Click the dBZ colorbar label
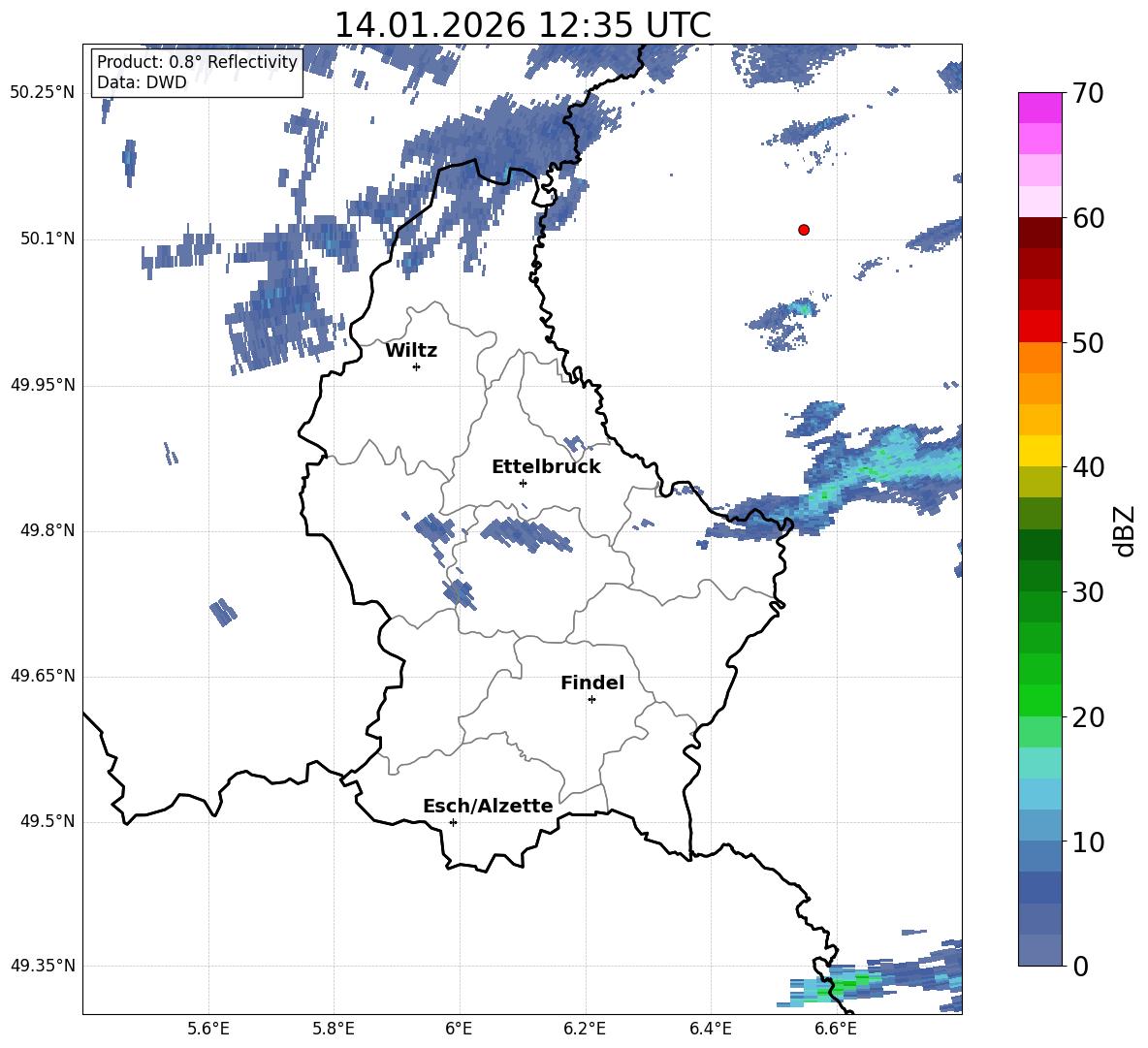The height and width of the screenshot is (1048, 1148). [x=1124, y=531]
